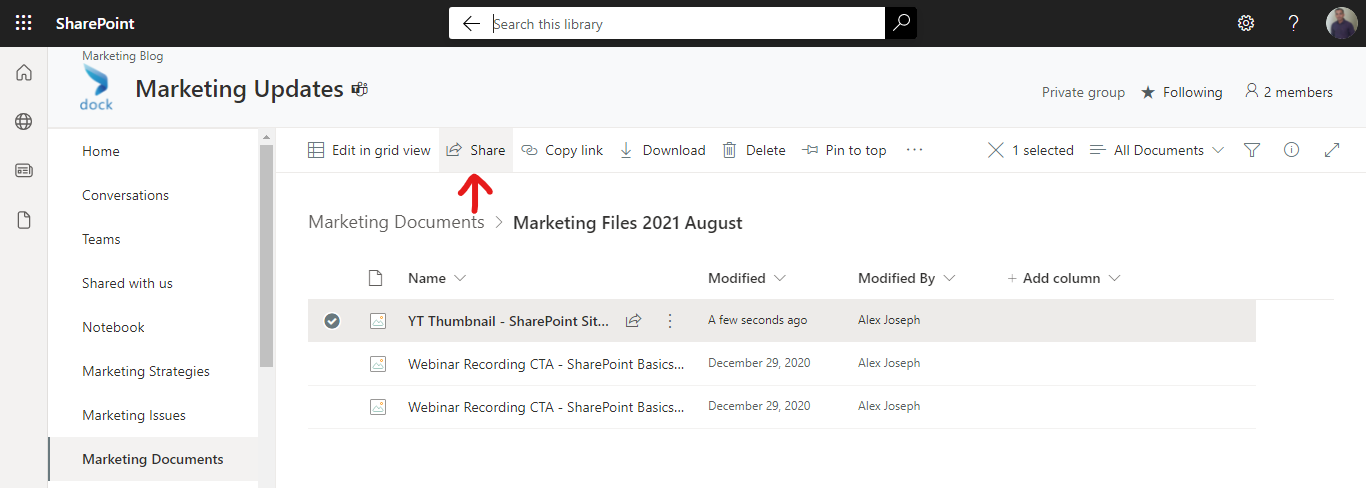Click the SharePoint title in header
1366x488 pixels.
tap(95, 23)
